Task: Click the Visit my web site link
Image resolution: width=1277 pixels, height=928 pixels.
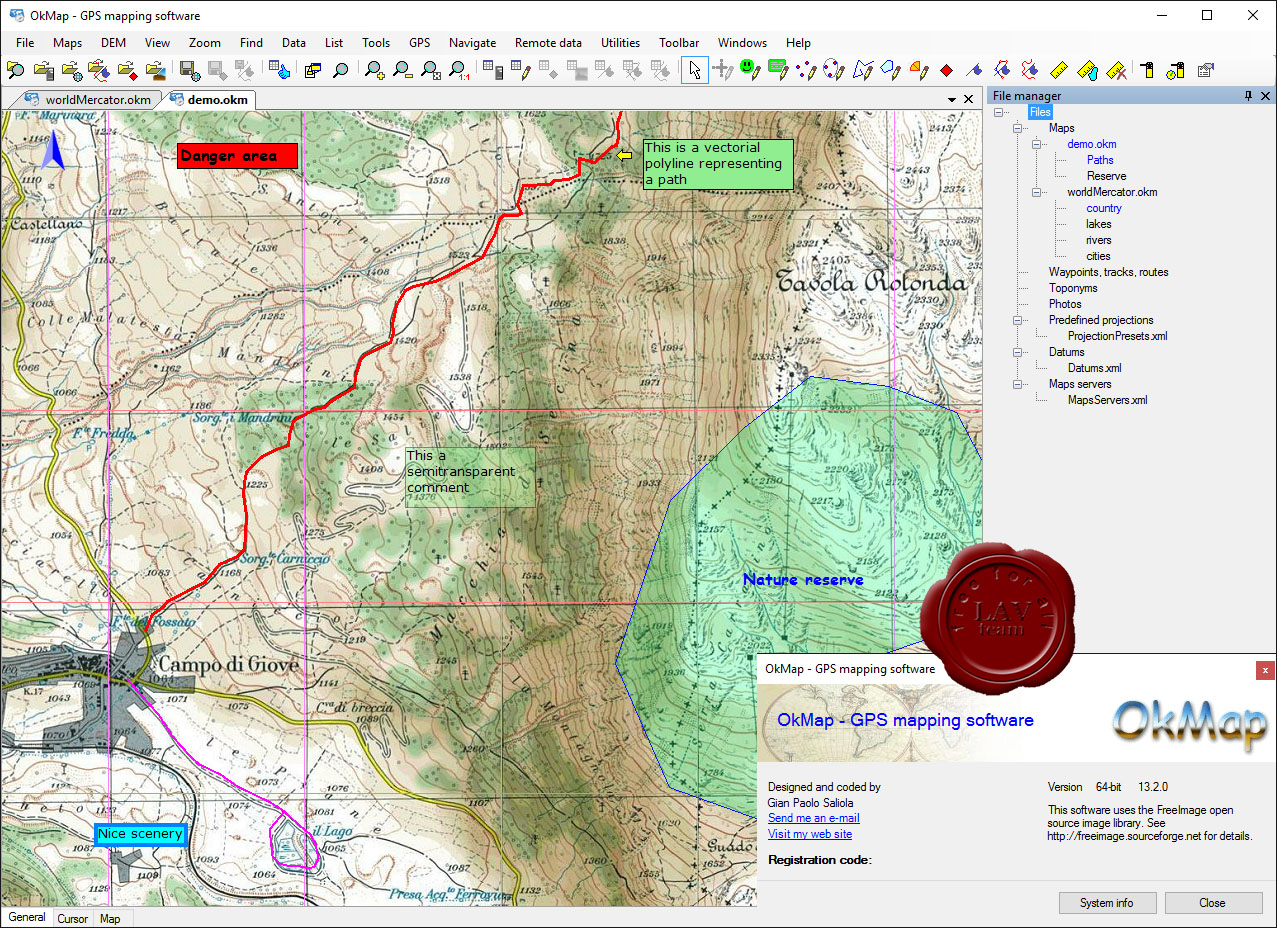Action: tap(810, 834)
